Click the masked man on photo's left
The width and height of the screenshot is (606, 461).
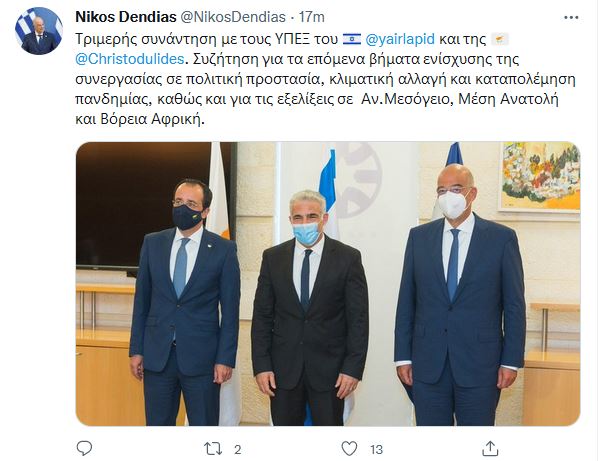tap(185, 303)
